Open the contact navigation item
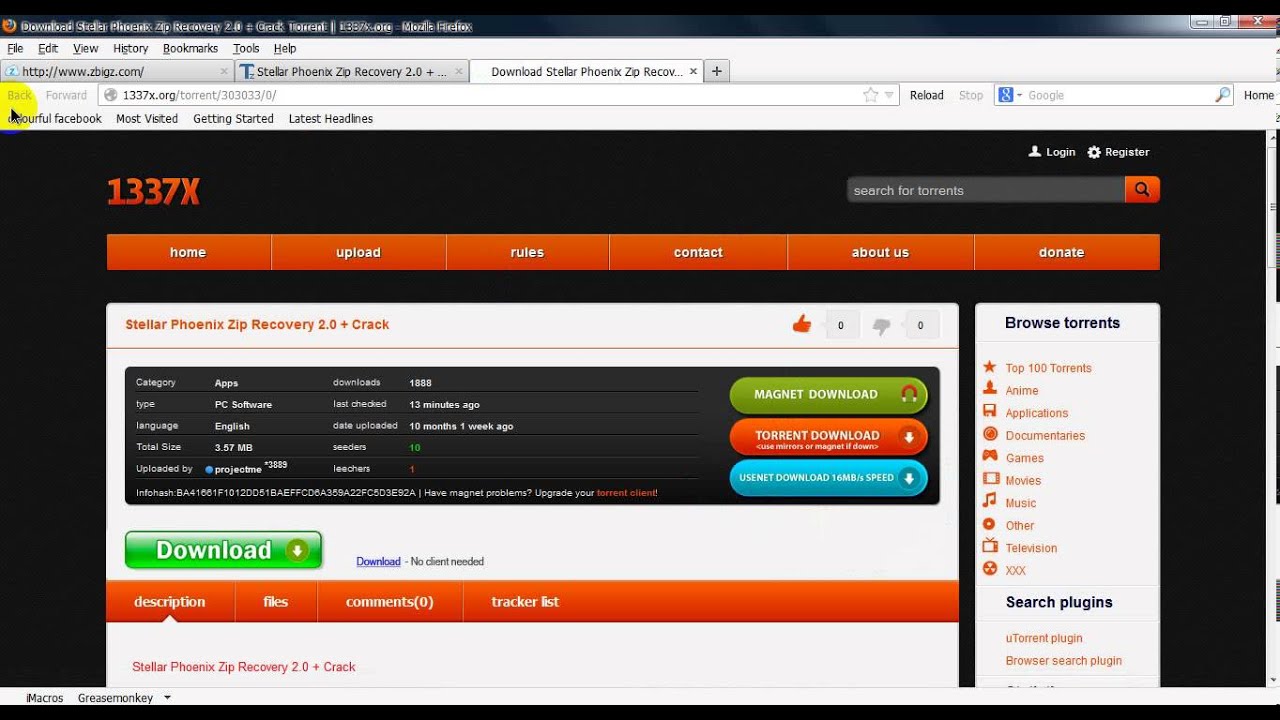Viewport: 1280px width, 720px height. click(698, 252)
